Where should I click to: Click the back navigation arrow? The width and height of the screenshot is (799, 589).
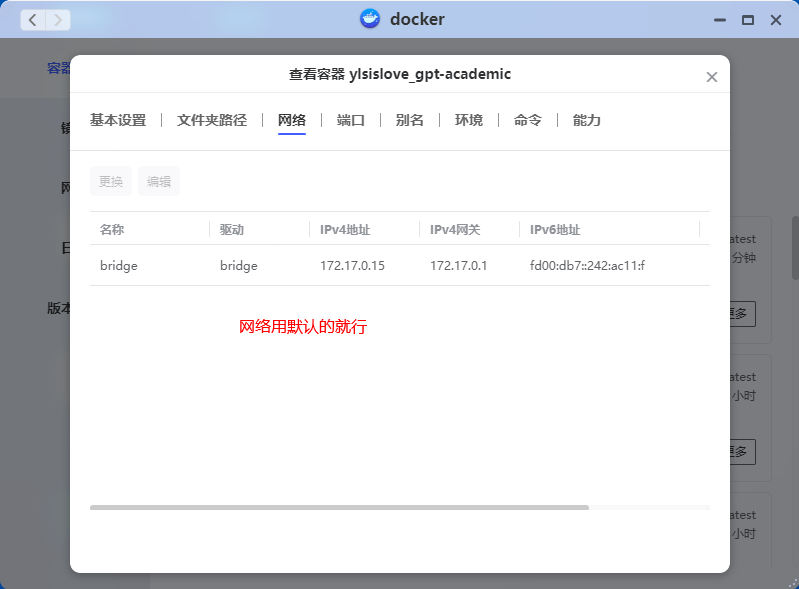33,19
